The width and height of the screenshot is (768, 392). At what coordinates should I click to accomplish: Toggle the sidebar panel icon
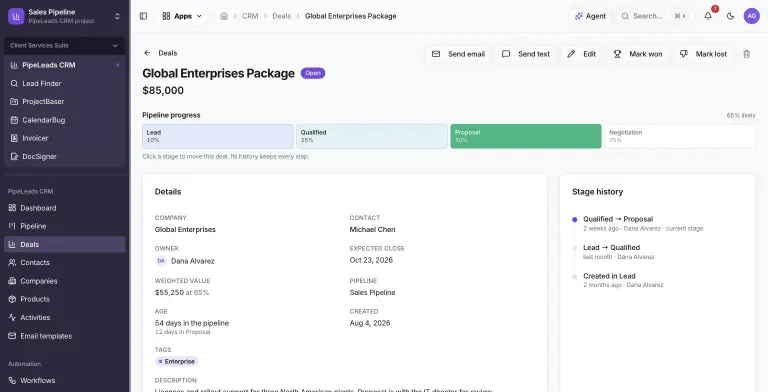point(144,16)
